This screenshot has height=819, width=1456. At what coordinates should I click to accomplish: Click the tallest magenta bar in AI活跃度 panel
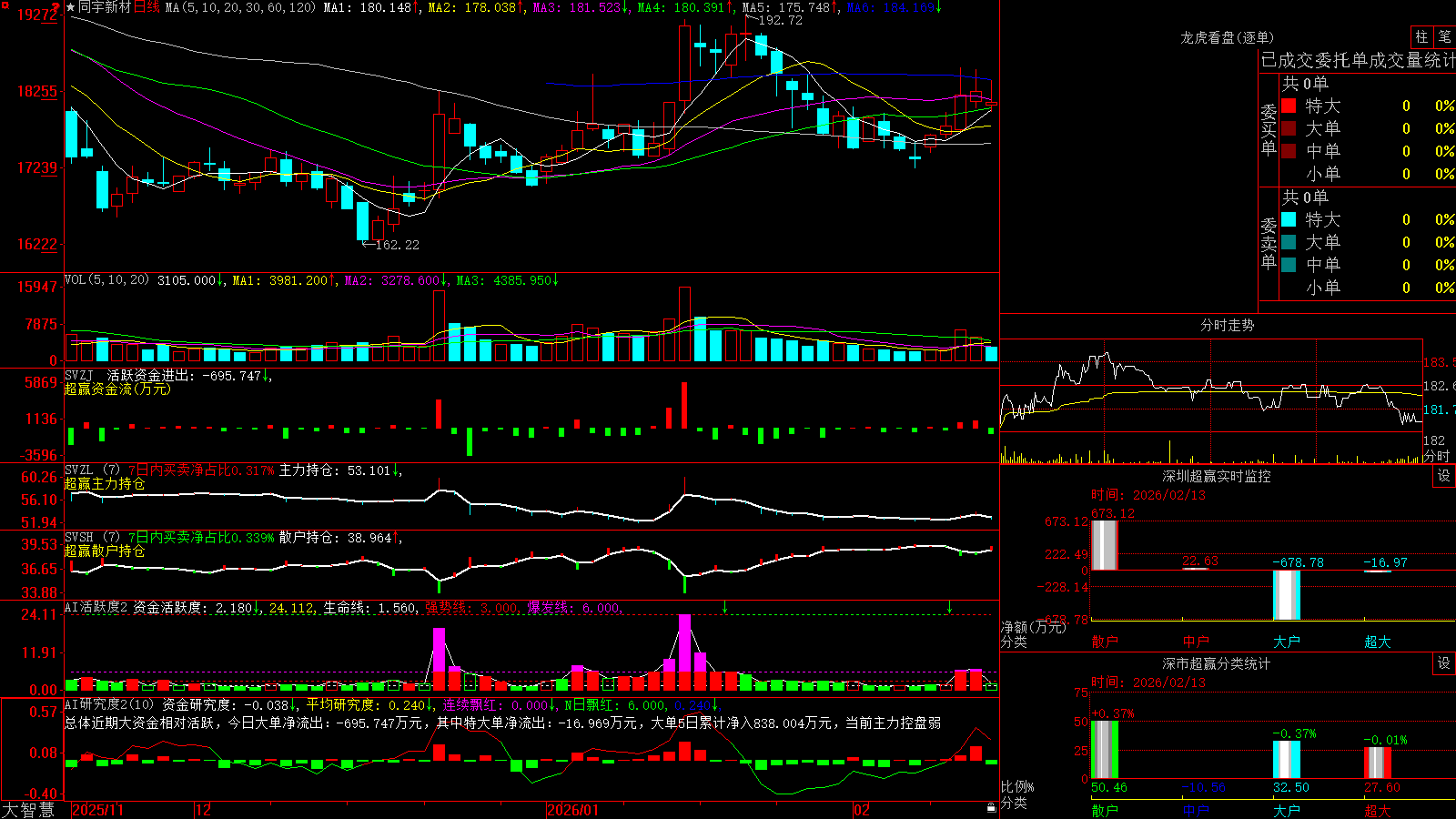coord(684,652)
